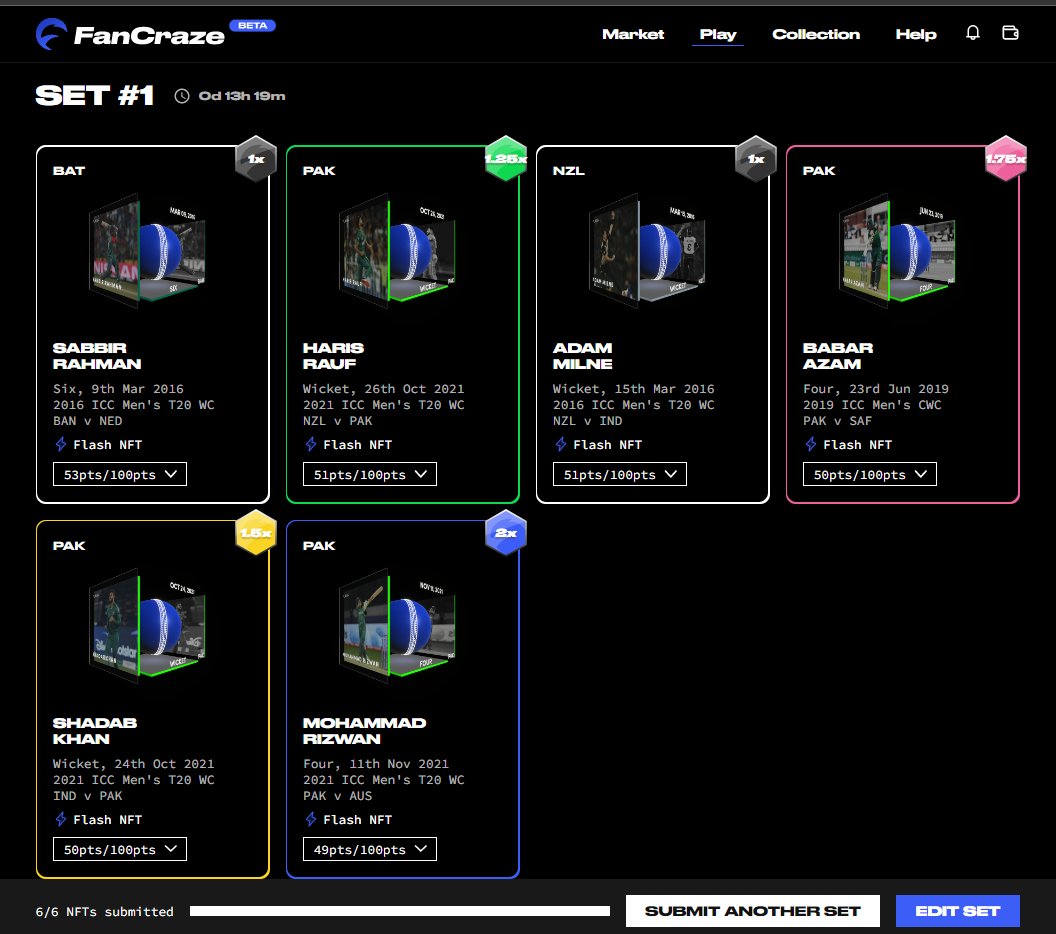Select the Play tab

717,34
